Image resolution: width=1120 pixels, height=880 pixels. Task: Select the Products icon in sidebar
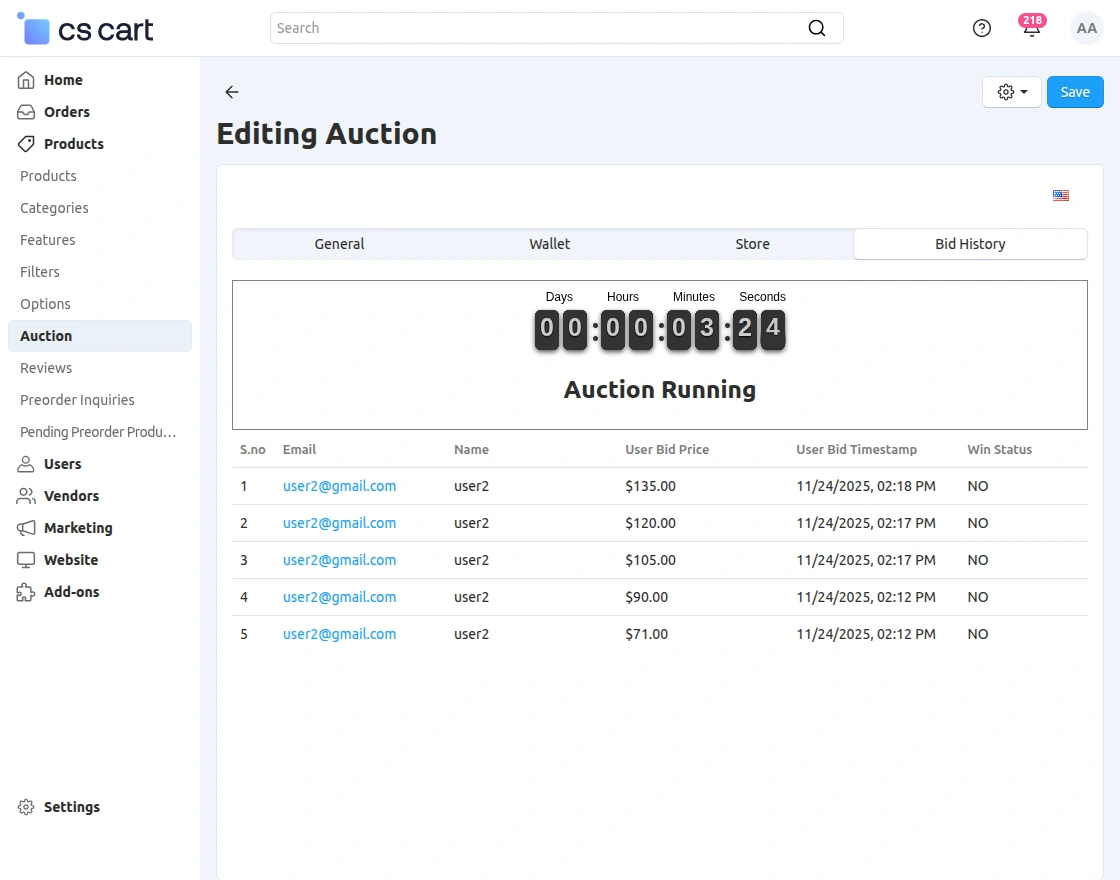point(25,144)
